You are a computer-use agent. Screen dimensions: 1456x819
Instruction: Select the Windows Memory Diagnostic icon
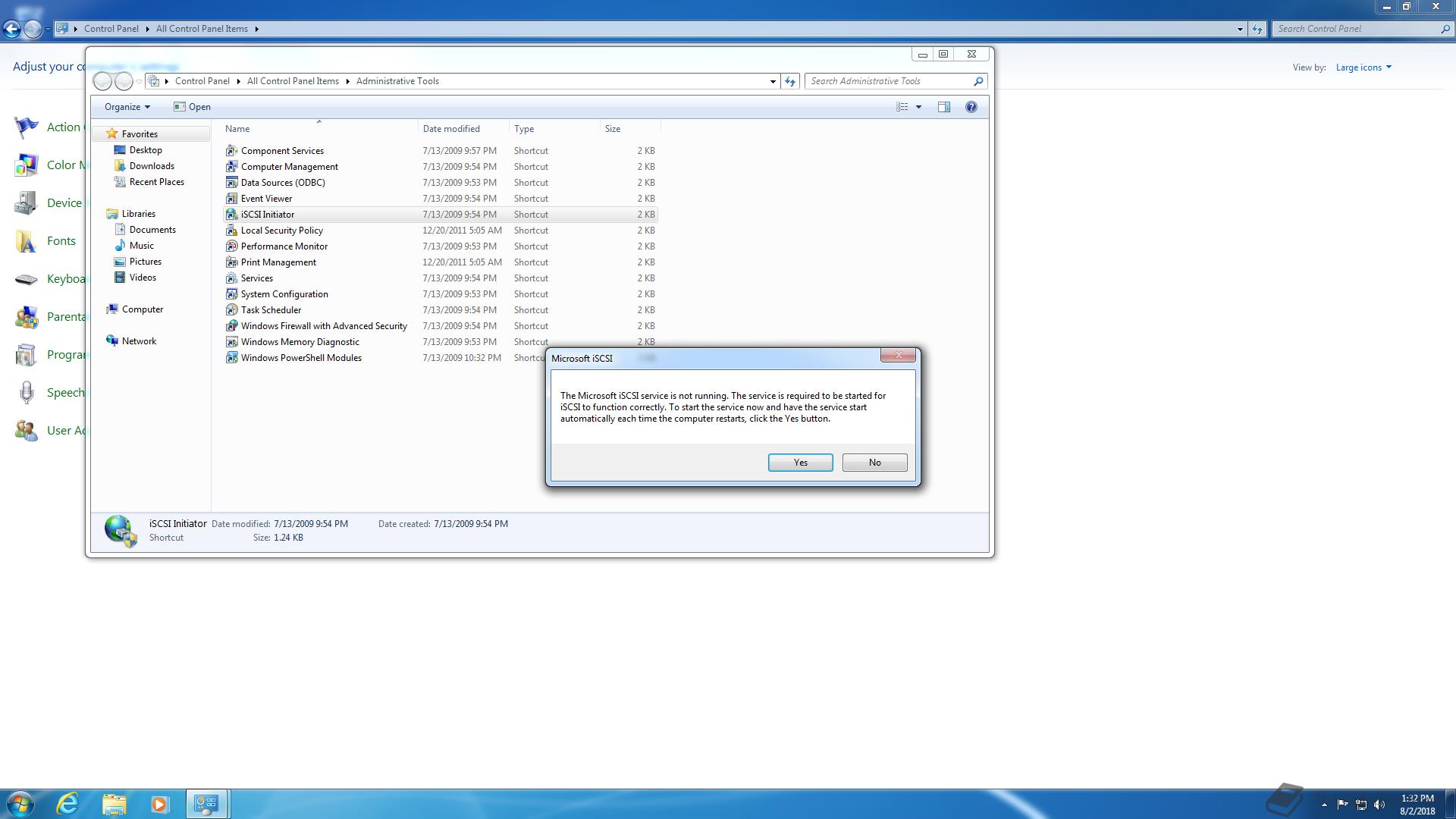tap(231, 342)
